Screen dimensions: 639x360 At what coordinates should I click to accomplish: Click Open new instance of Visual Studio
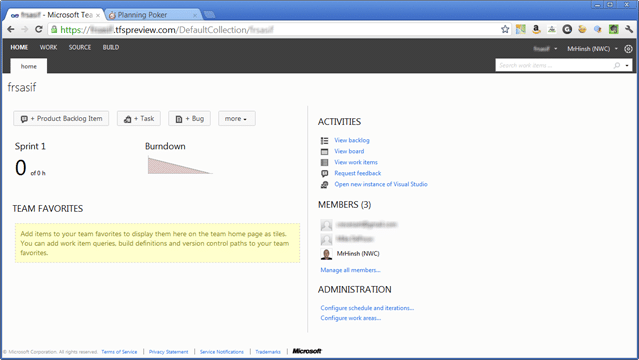[381, 184]
